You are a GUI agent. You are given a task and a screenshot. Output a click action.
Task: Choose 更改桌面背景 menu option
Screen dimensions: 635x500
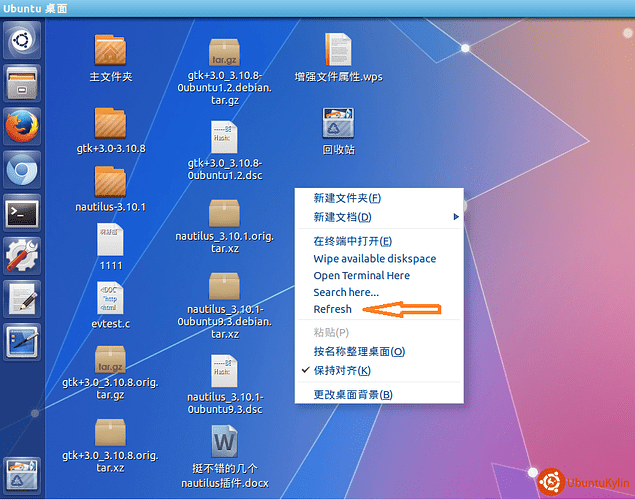point(352,394)
